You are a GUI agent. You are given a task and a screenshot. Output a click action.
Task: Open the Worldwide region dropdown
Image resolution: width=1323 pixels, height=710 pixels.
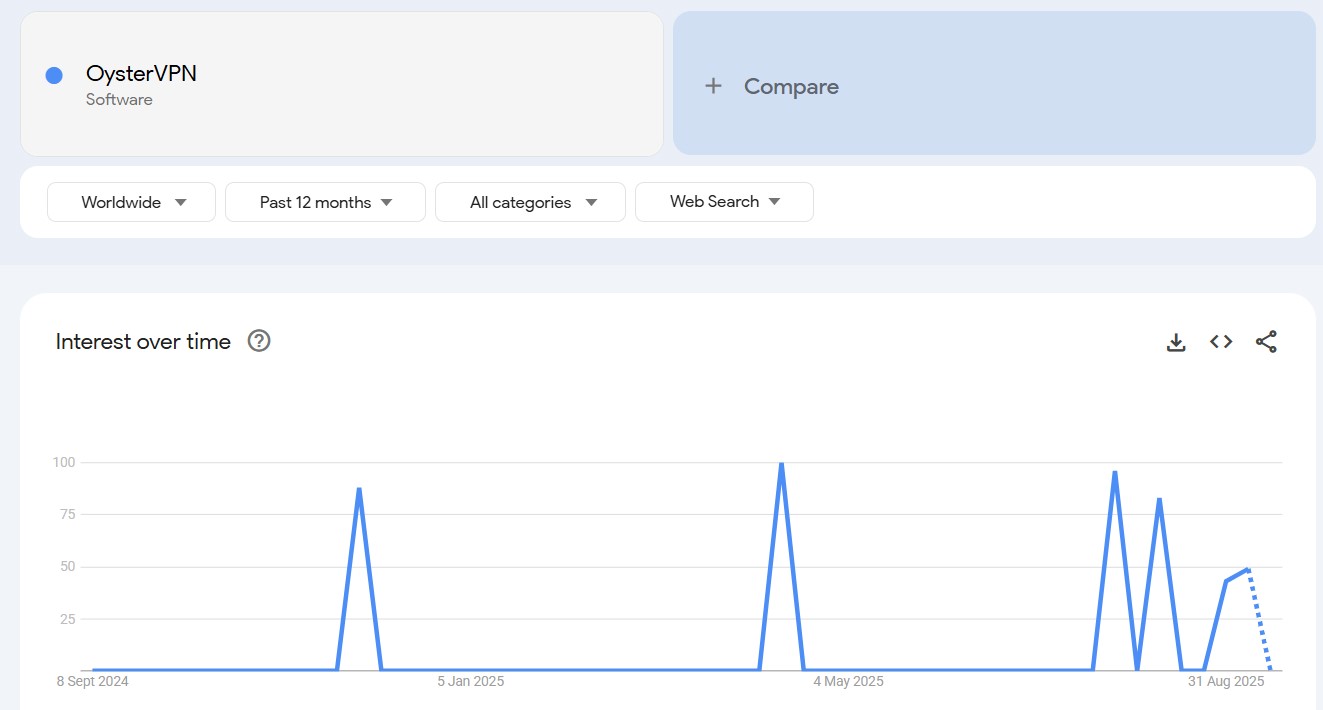click(131, 202)
